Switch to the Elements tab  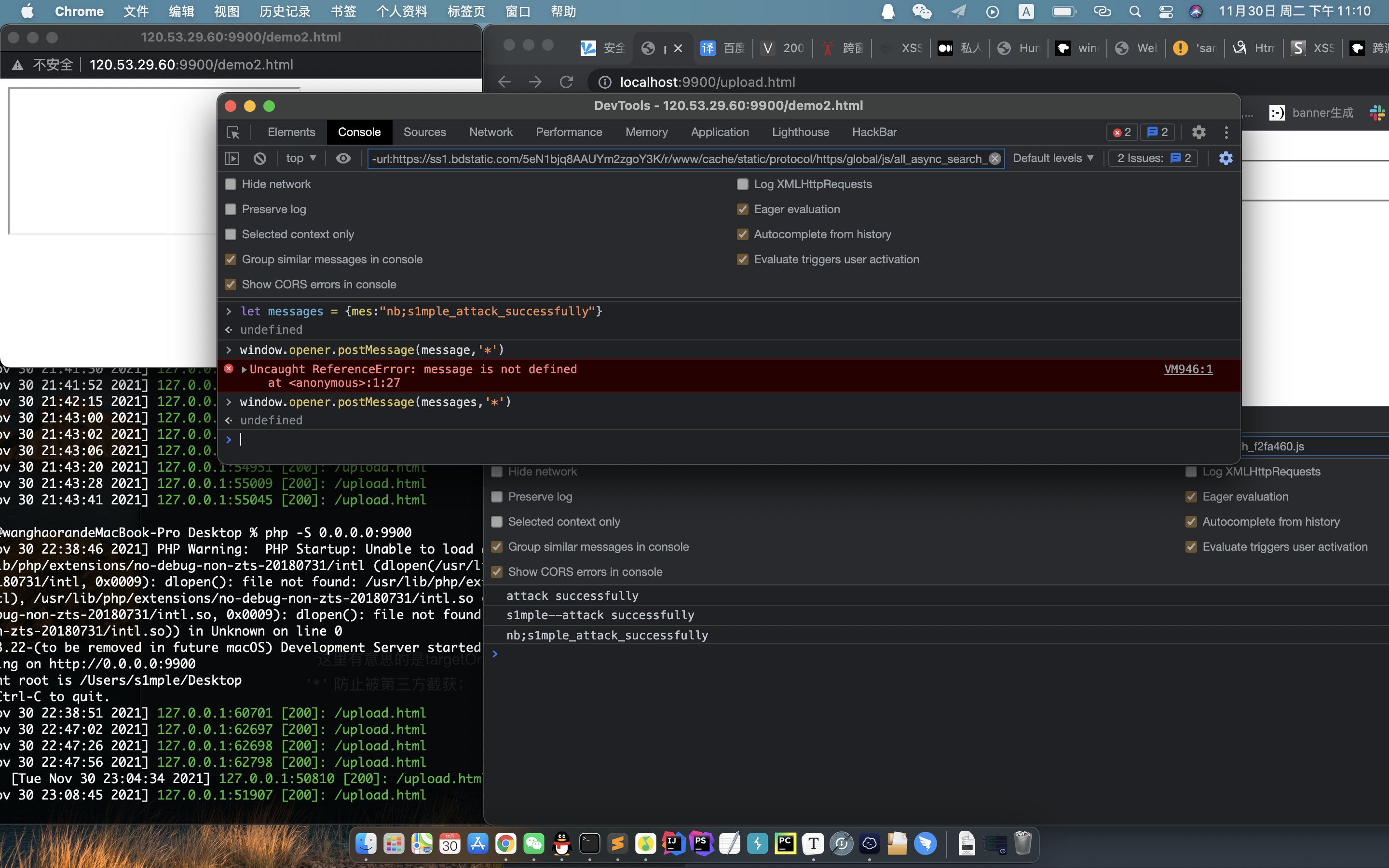coord(291,133)
